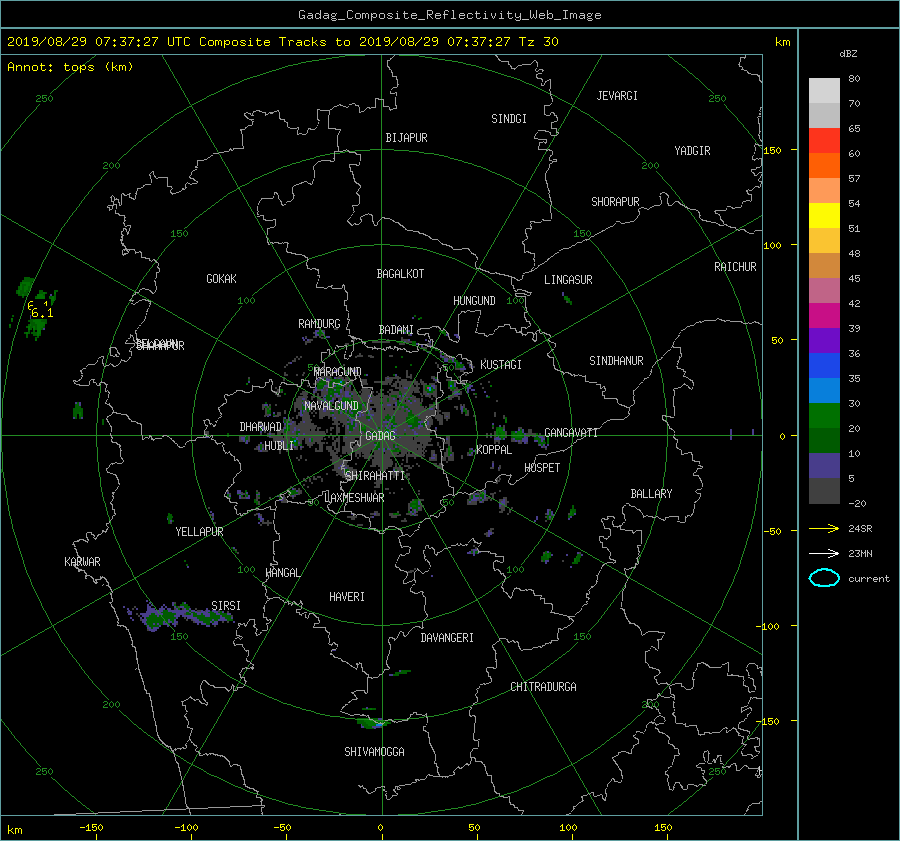Click the YADGIR label

click(692, 151)
